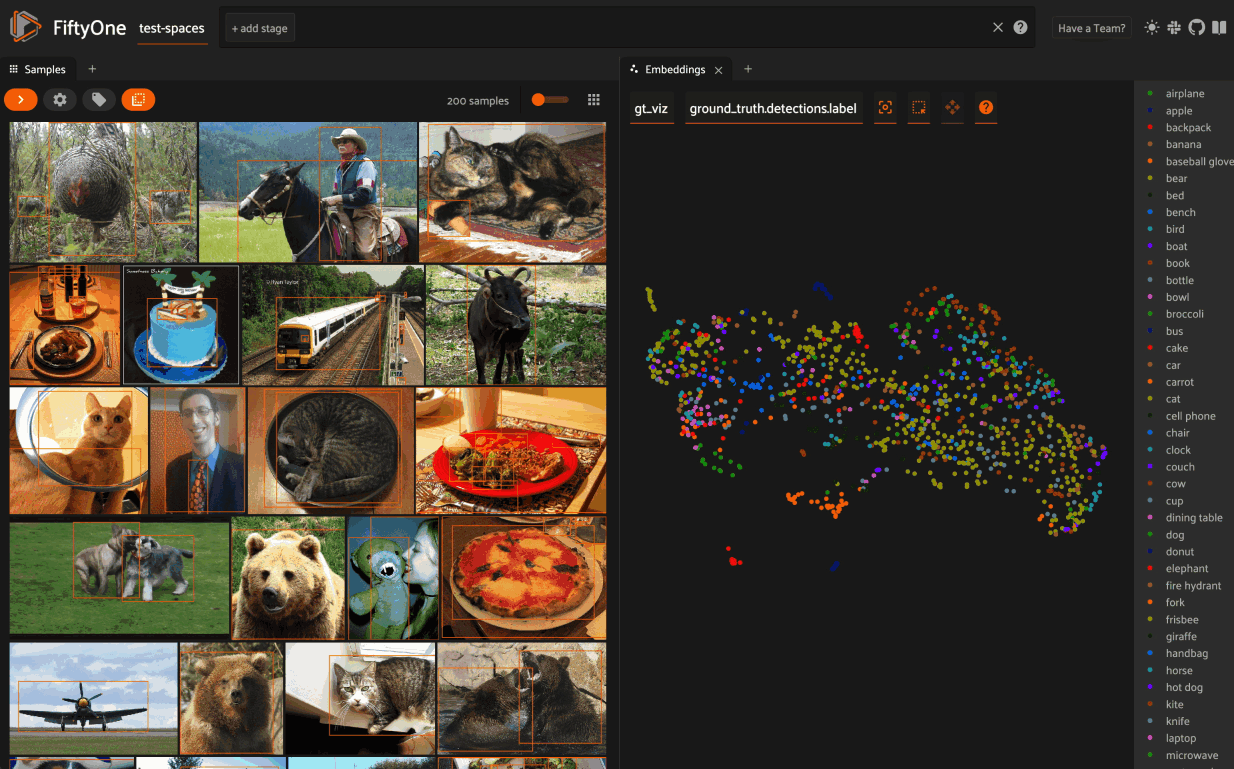Toggle the cake legend entry
Image resolution: width=1234 pixels, height=769 pixels.
pos(1176,349)
